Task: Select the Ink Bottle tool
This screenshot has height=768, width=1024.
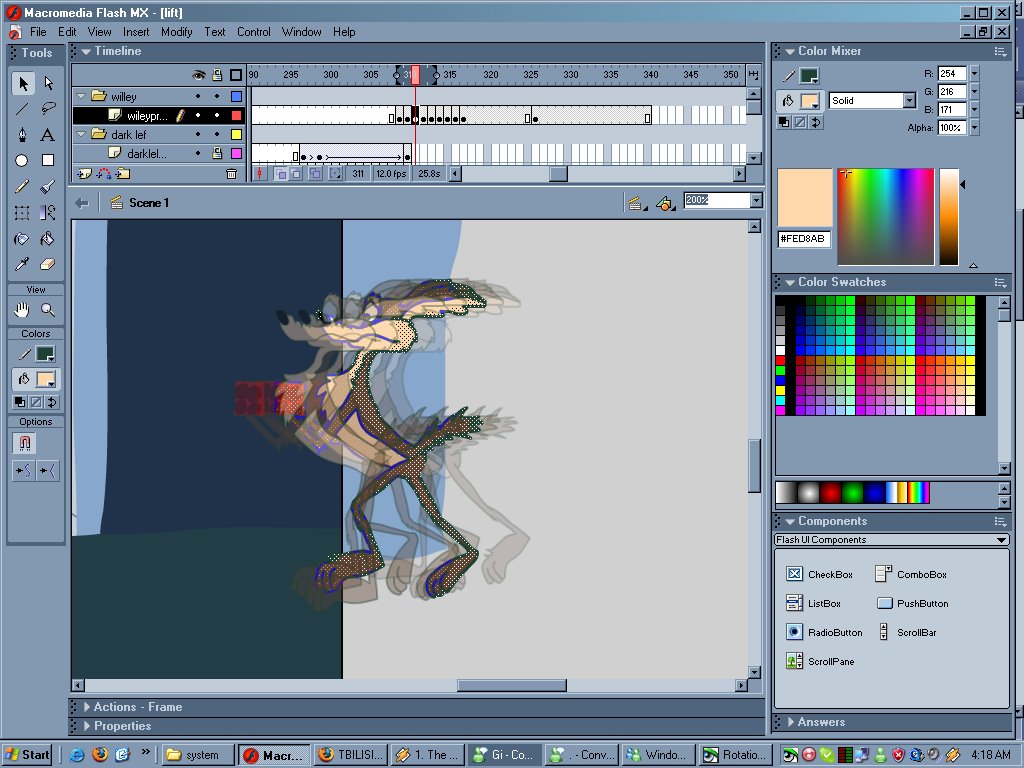Action: click(x=22, y=238)
